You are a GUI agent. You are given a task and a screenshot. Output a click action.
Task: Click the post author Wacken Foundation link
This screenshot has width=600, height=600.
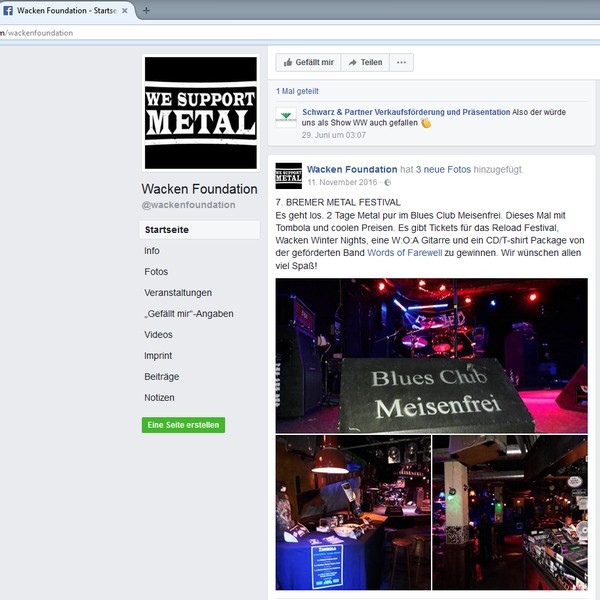click(x=352, y=170)
